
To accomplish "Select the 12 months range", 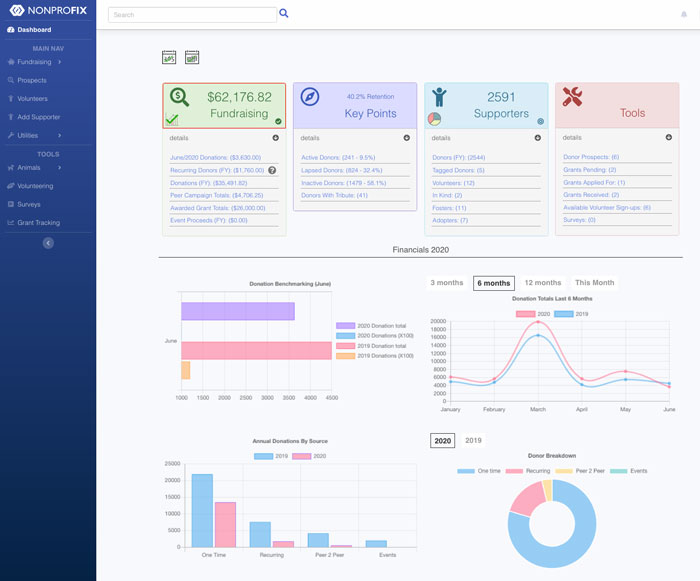I will [x=543, y=283].
